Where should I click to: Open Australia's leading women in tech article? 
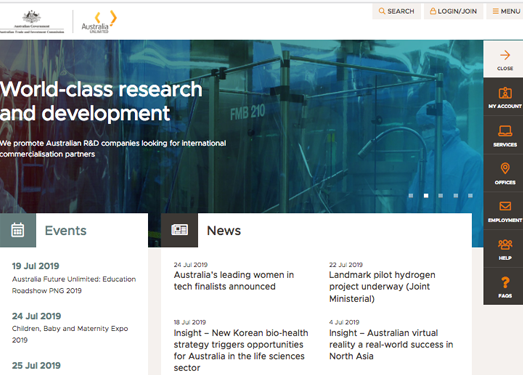234,281
